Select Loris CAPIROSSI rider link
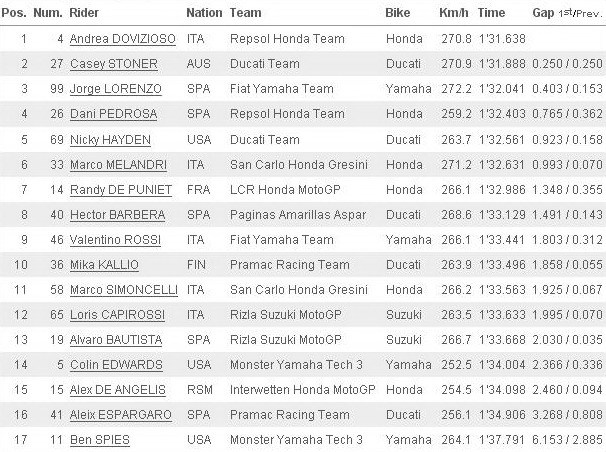Viewport: 606px width, 452px height. [x=117, y=315]
